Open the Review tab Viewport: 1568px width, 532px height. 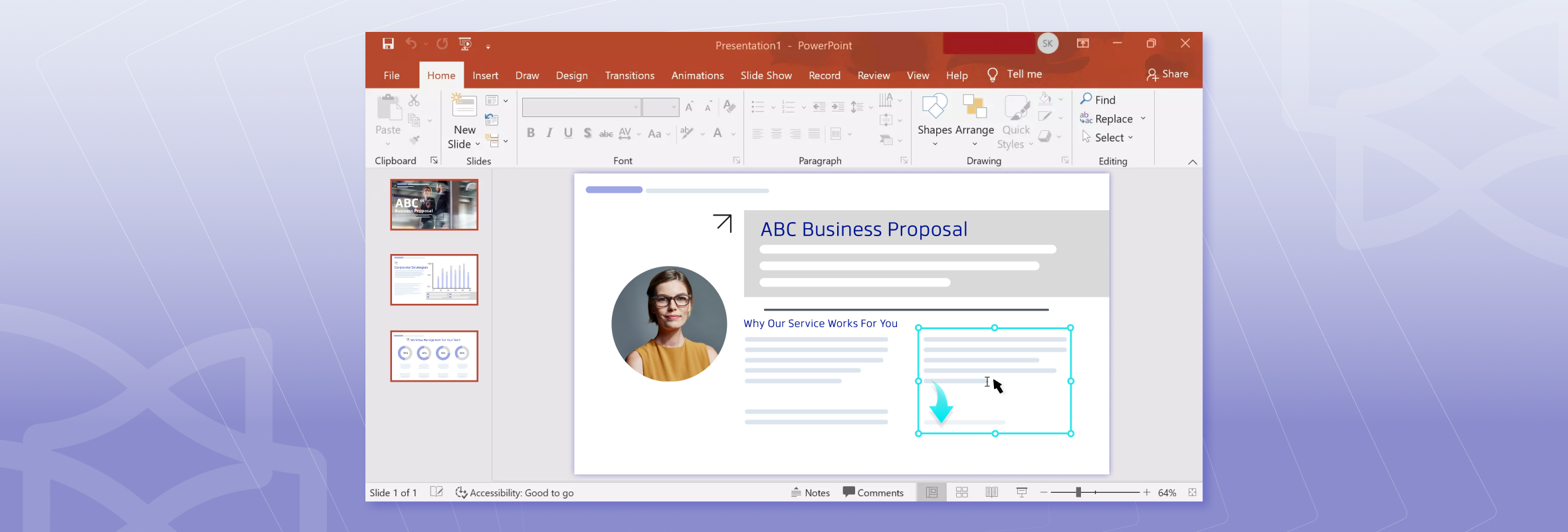873,75
